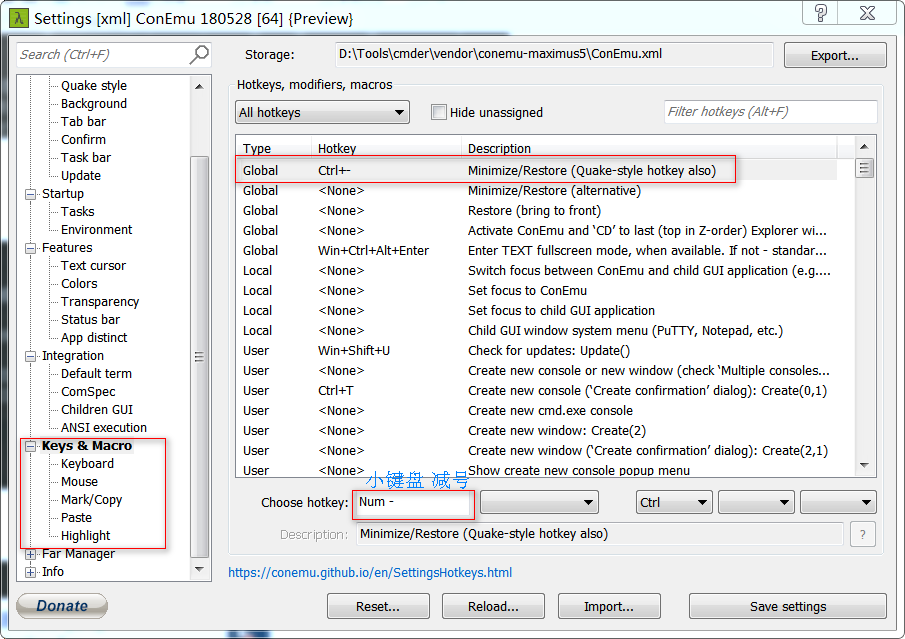
Task: Click the settings tree scrollbar thumb
Action: point(199,356)
